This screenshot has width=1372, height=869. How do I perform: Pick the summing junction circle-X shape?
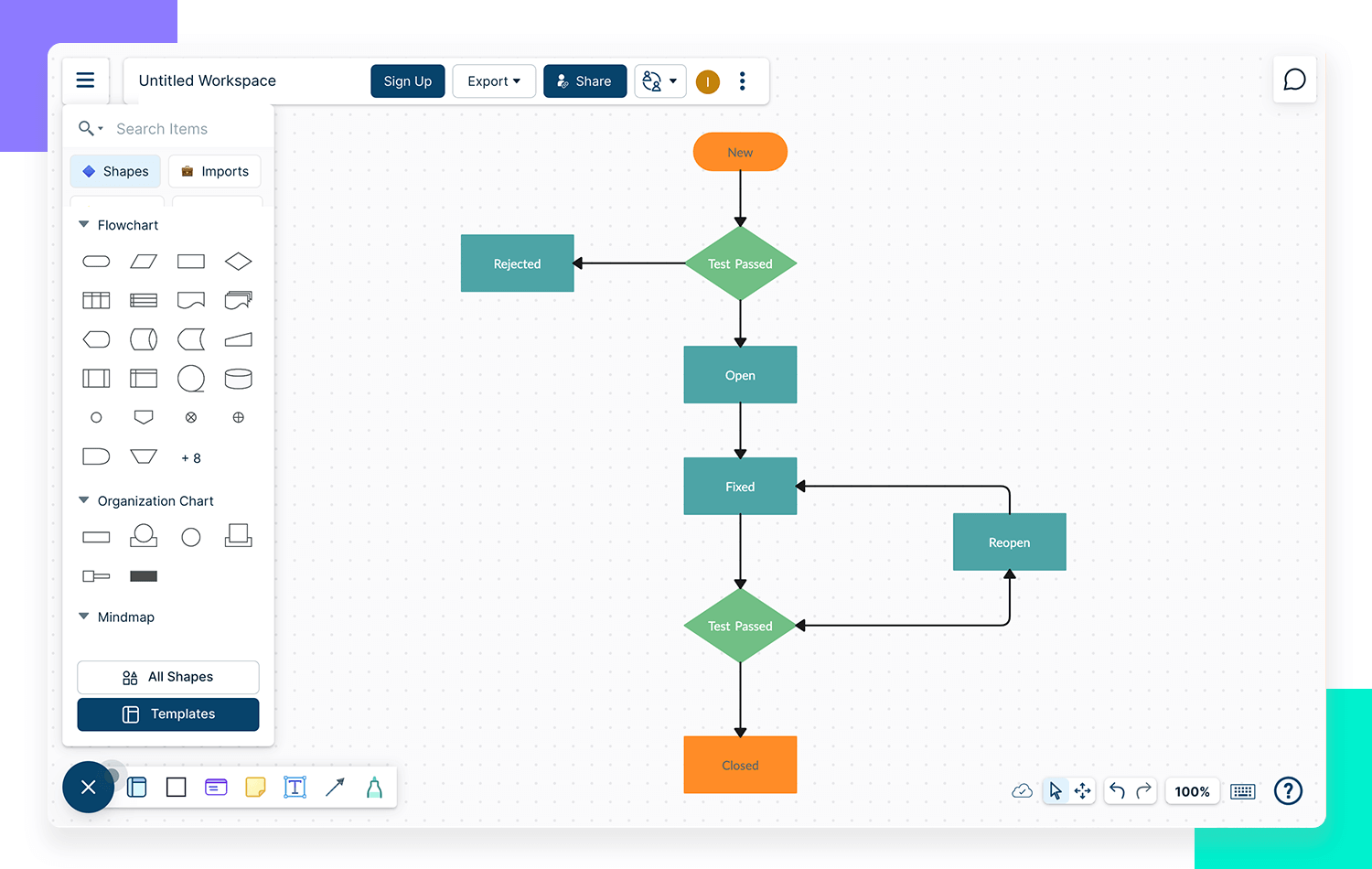191,417
